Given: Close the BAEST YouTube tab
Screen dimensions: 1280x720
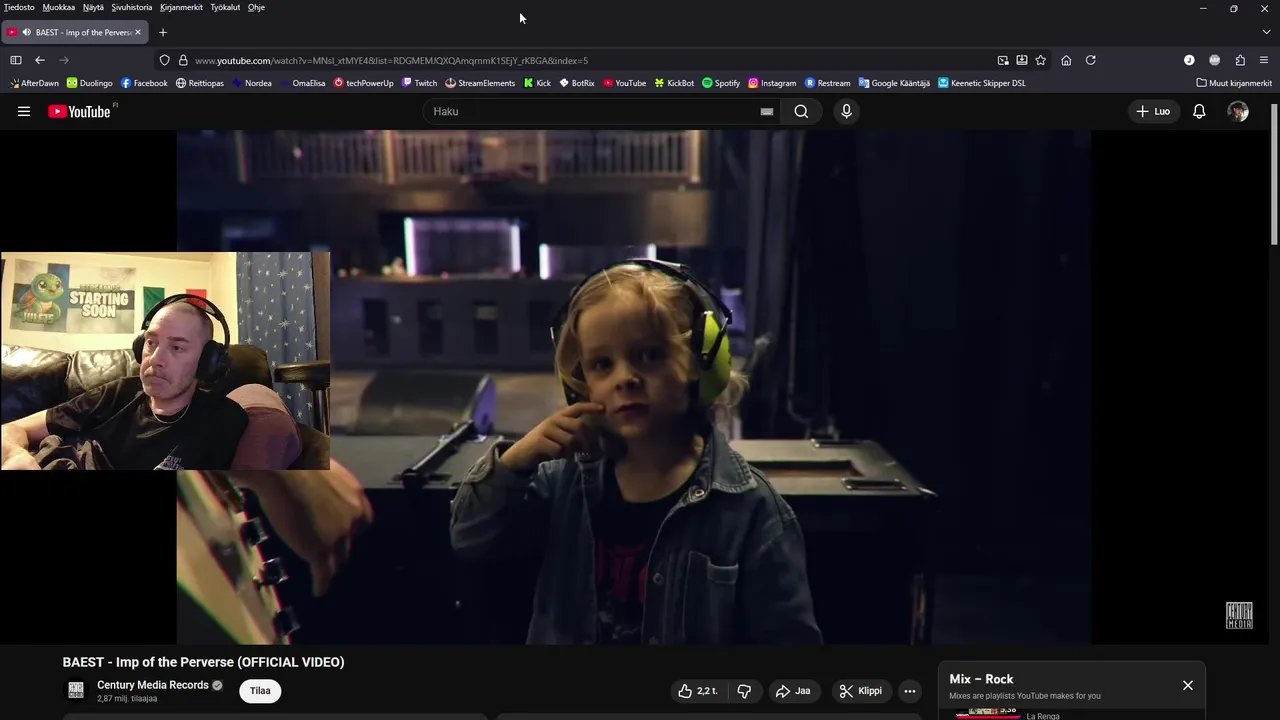Looking at the screenshot, I should click(138, 32).
